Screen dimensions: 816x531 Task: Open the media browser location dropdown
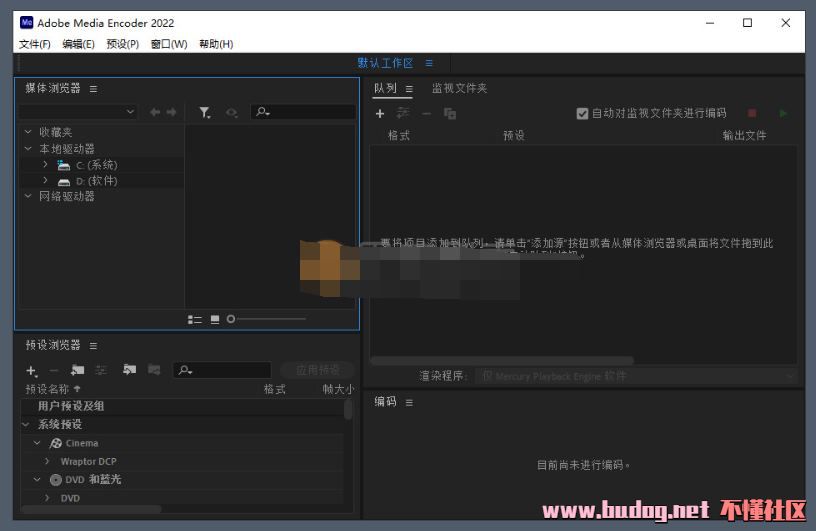[x=78, y=112]
